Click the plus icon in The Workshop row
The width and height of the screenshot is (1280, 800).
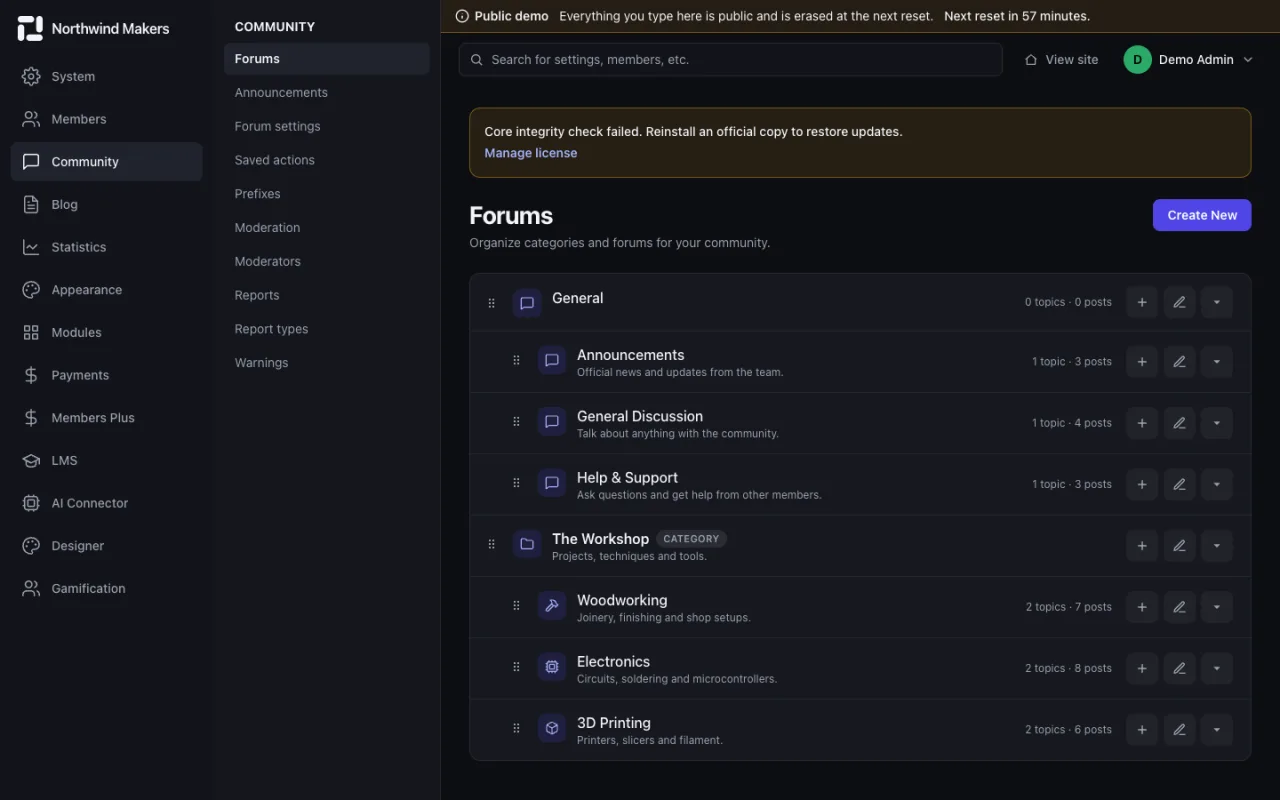(1142, 546)
